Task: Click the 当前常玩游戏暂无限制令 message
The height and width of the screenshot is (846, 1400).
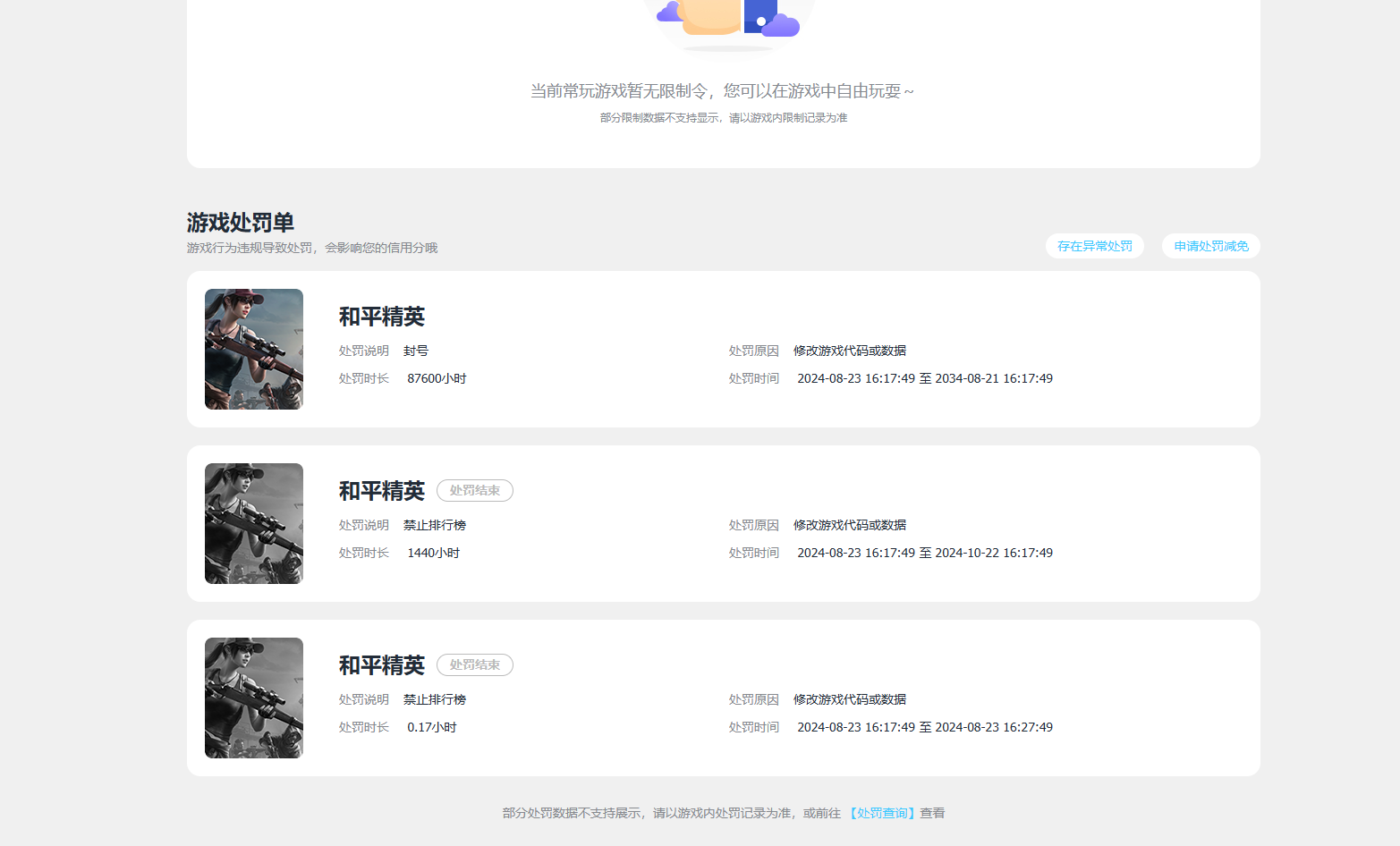Action: point(723,91)
